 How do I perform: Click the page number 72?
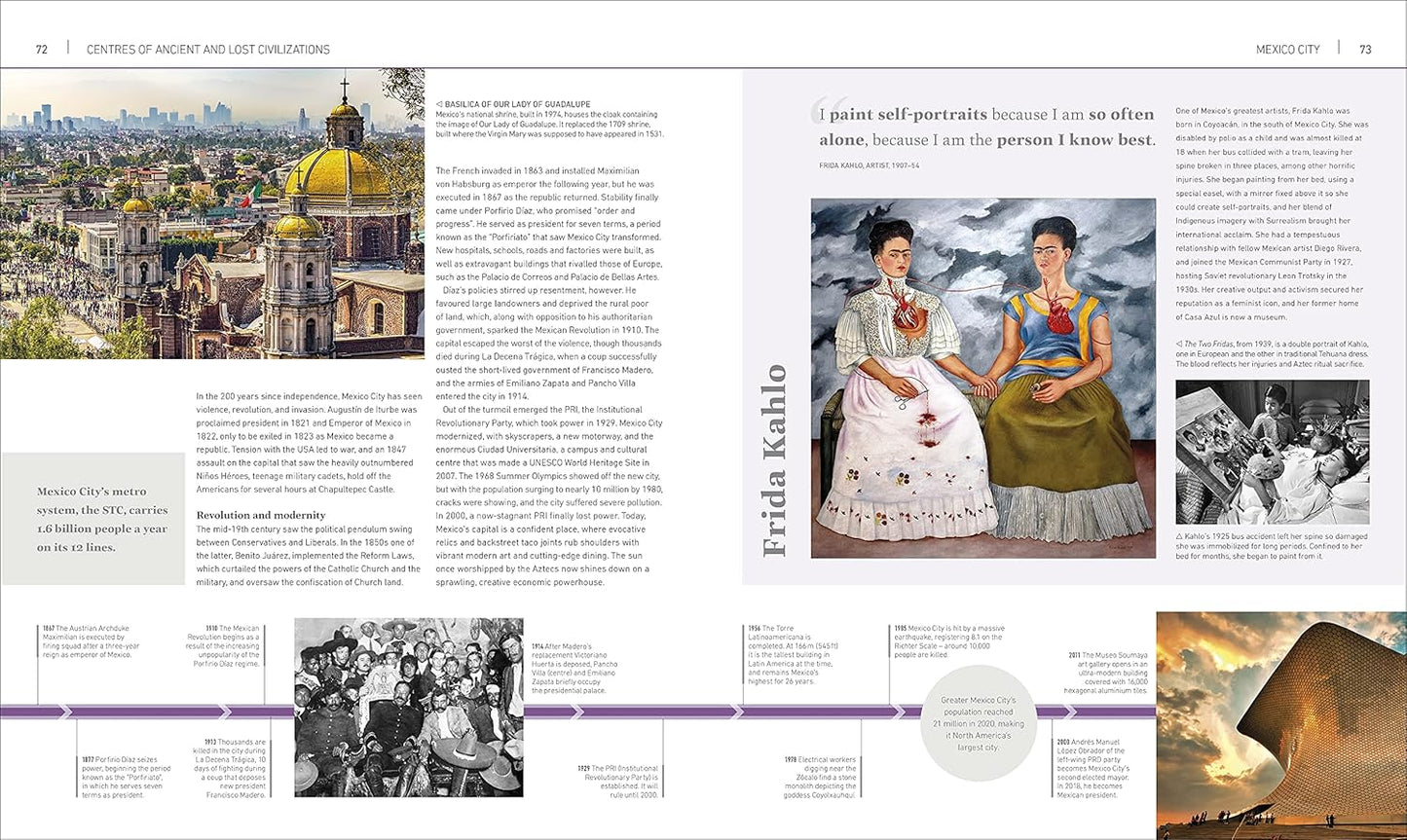tap(41, 49)
